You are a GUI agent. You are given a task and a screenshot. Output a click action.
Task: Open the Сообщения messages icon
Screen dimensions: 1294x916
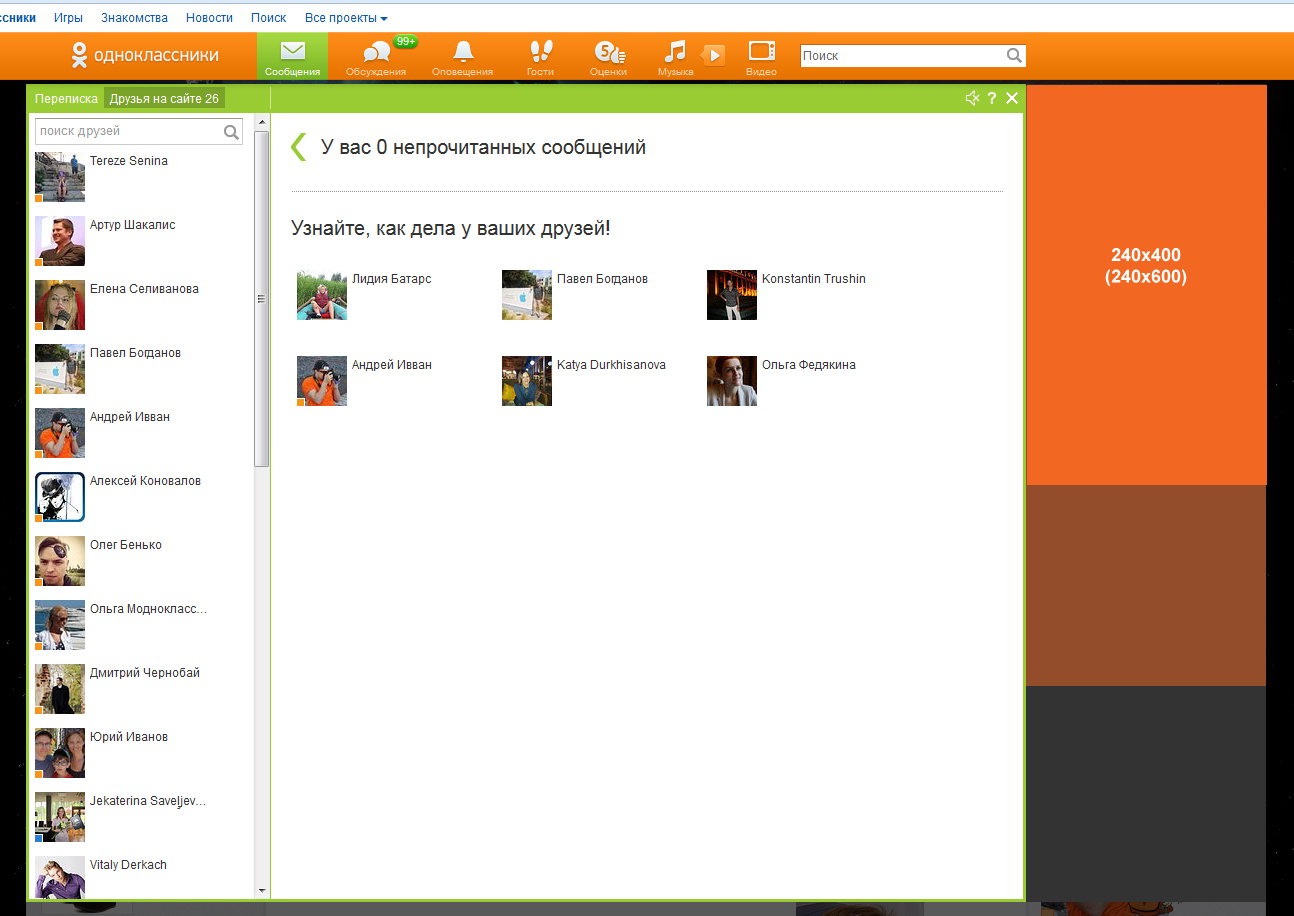click(x=292, y=57)
